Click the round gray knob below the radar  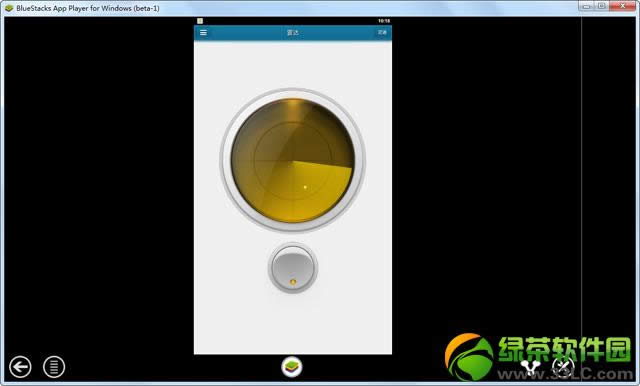click(293, 268)
